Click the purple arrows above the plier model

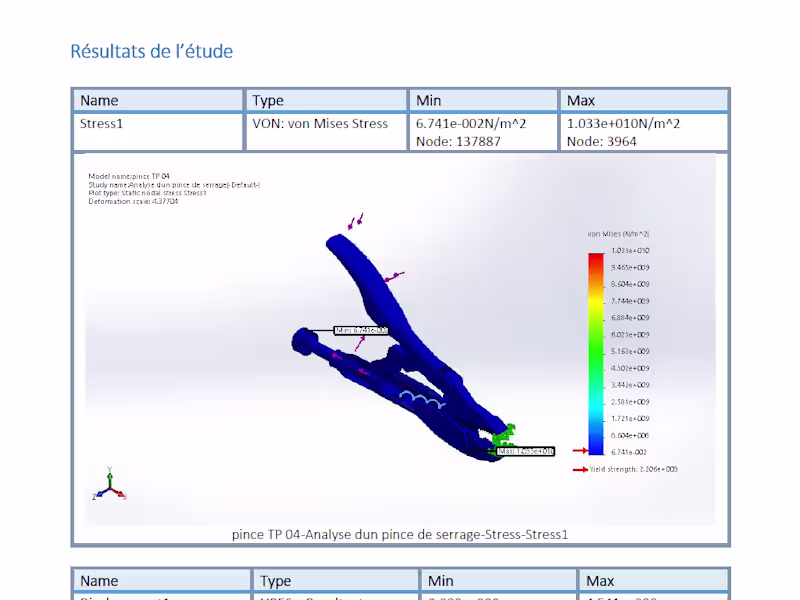(354, 220)
